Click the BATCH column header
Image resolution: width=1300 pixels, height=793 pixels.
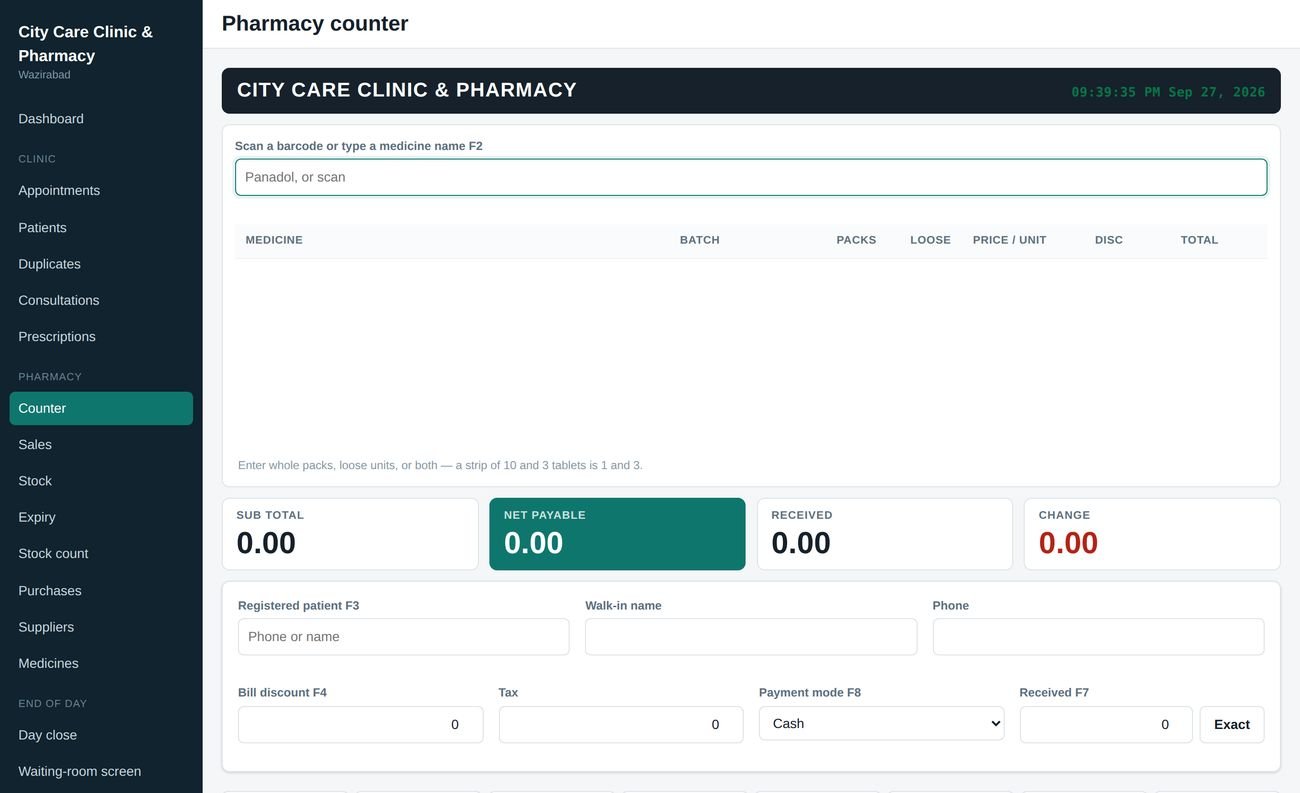[700, 240]
